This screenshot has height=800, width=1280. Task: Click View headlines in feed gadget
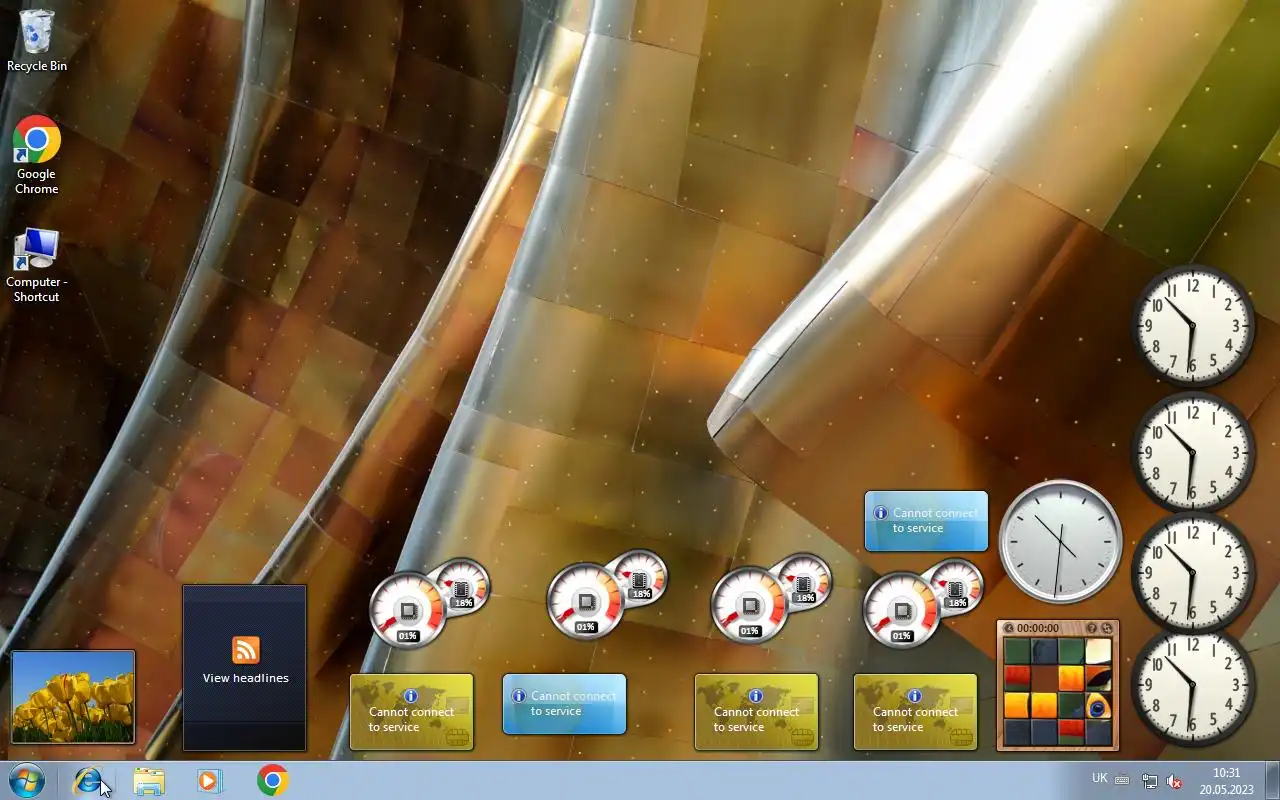[x=245, y=678]
